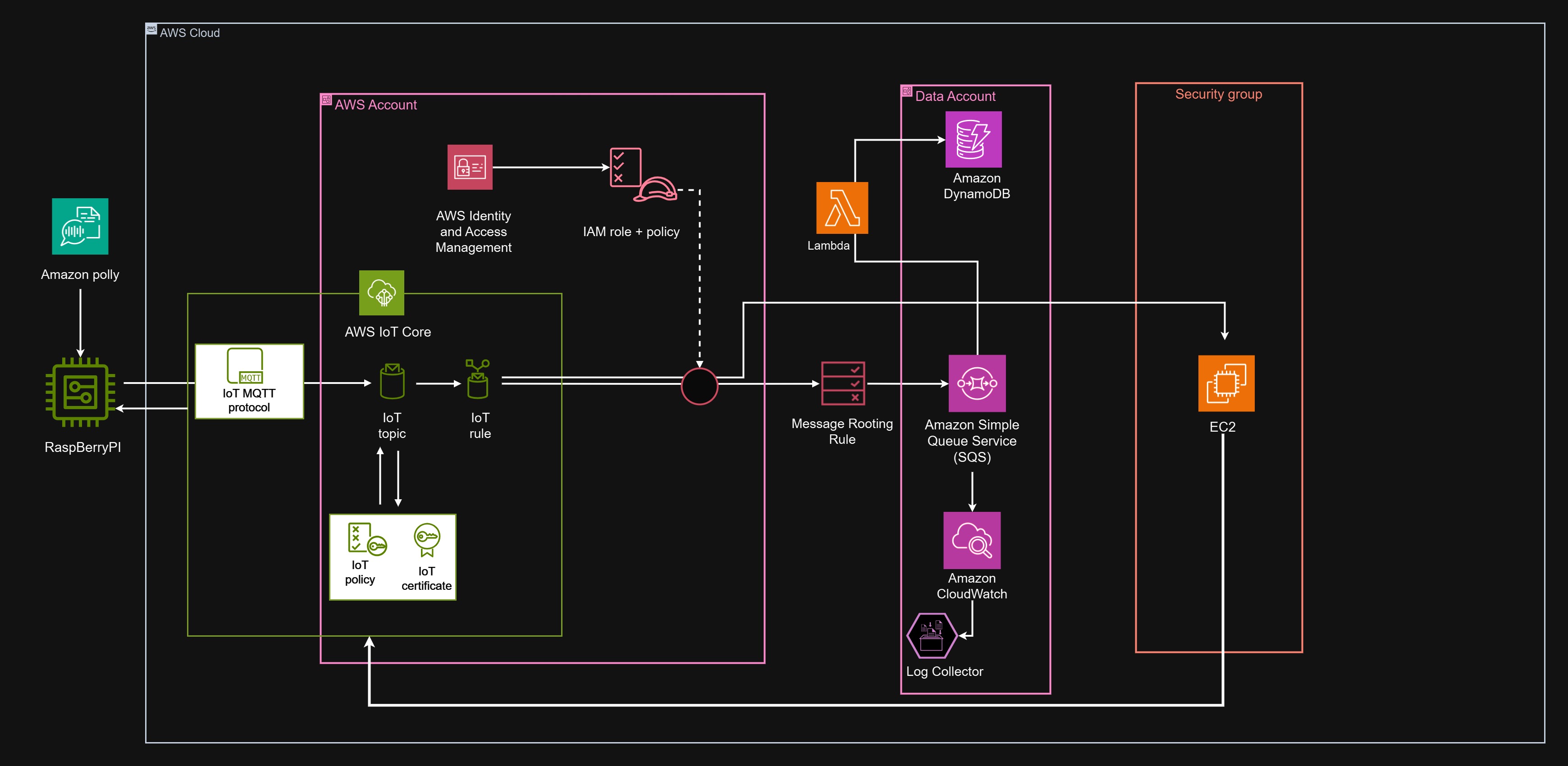Select the IoT topic bucket icon
This screenshot has width=1568, height=766.
click(392, 381)
